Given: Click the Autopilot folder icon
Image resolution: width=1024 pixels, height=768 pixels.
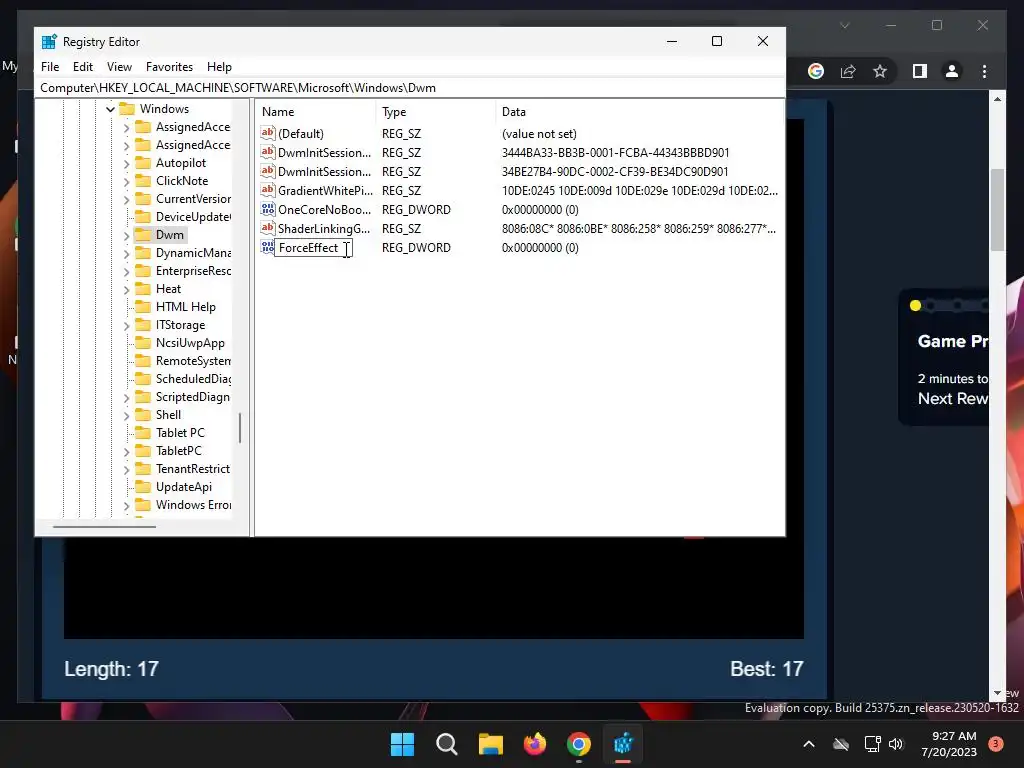Looking at the screenshot, I should 143,163.
